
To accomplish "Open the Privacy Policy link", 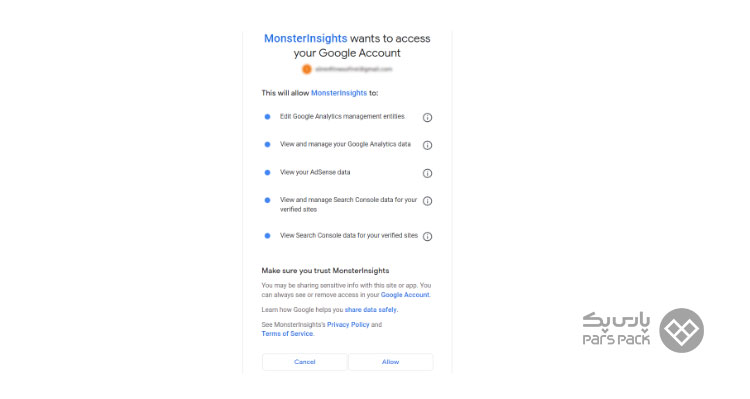I will (348, 324).
